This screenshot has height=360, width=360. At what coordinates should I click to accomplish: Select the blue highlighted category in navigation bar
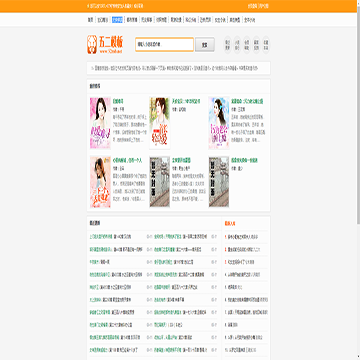117,20
